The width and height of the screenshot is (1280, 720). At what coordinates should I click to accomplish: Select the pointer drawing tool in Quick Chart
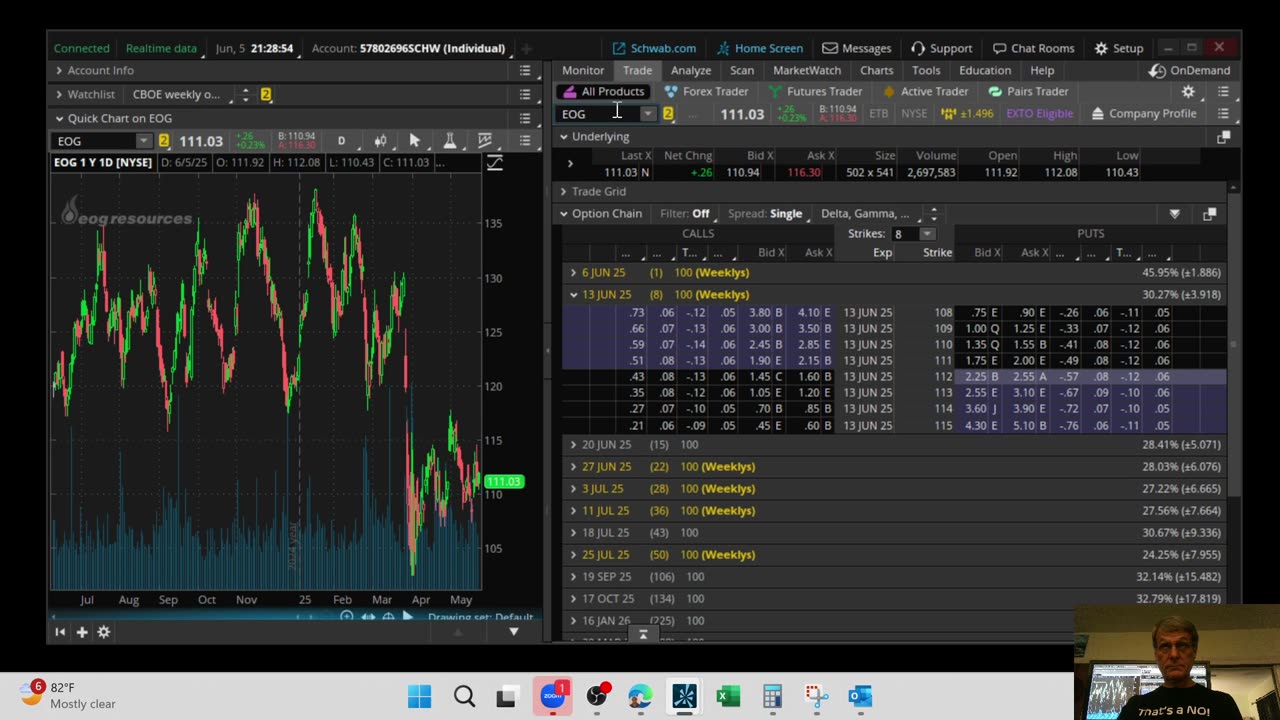point(414,141)
